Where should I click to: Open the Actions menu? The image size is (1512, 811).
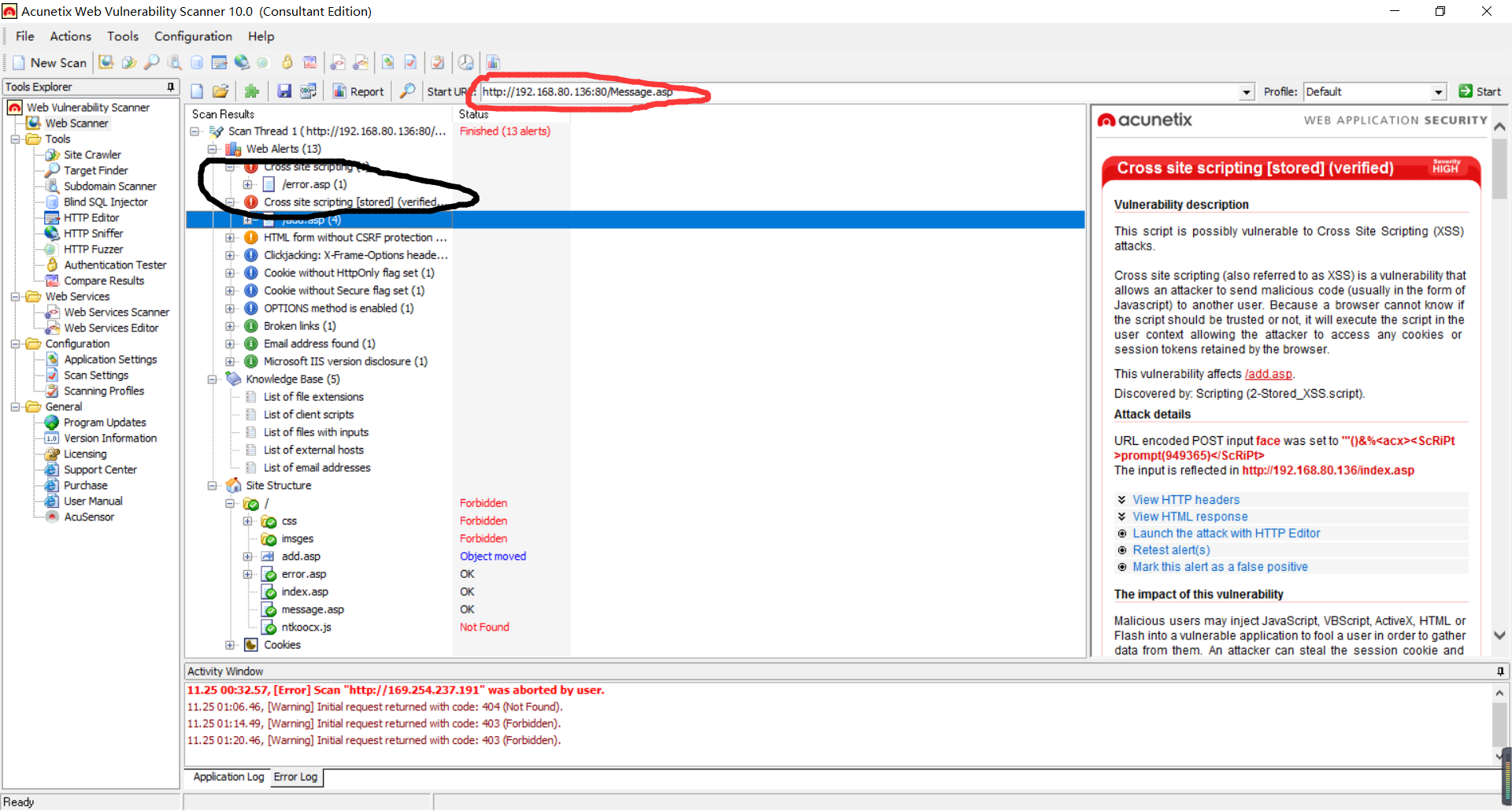pyautogui.click(x=71, y=36)
